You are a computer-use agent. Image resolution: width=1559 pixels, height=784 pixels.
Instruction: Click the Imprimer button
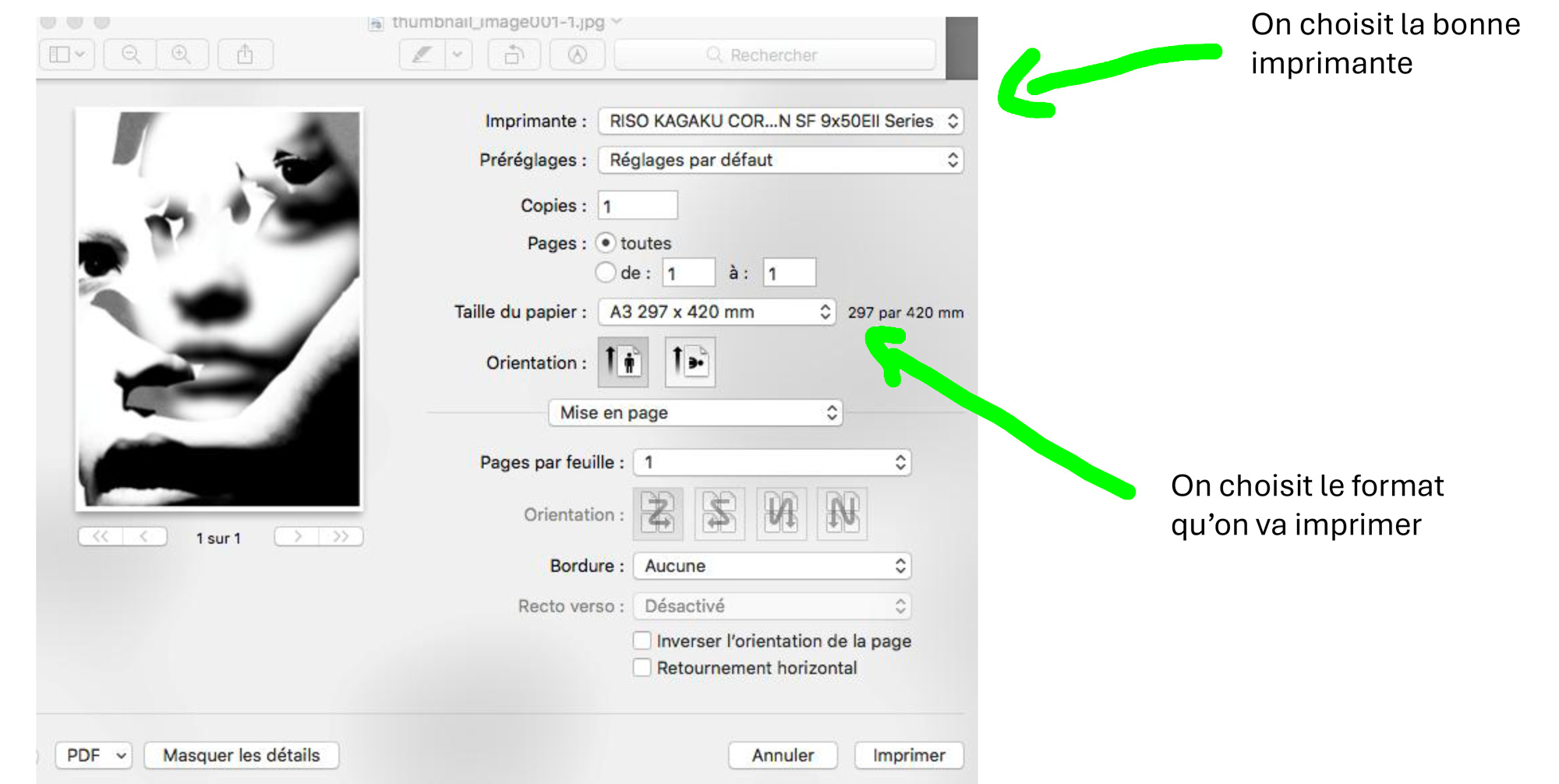pos(908,755)
